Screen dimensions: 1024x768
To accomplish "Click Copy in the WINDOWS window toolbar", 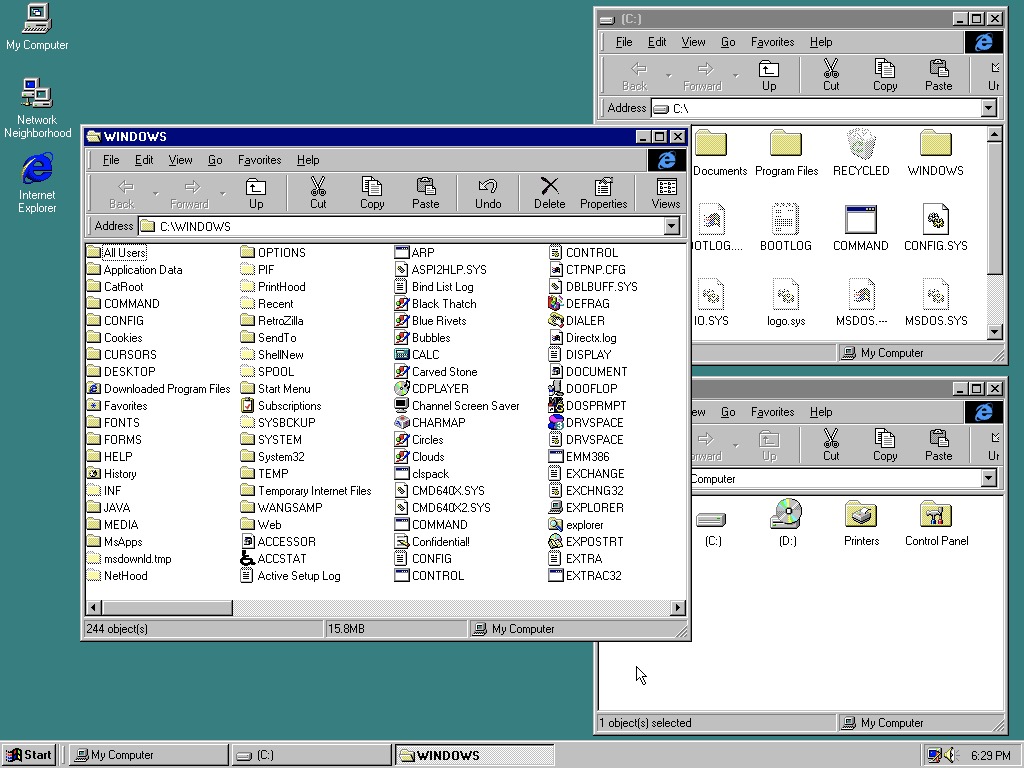I will [372, 193].
